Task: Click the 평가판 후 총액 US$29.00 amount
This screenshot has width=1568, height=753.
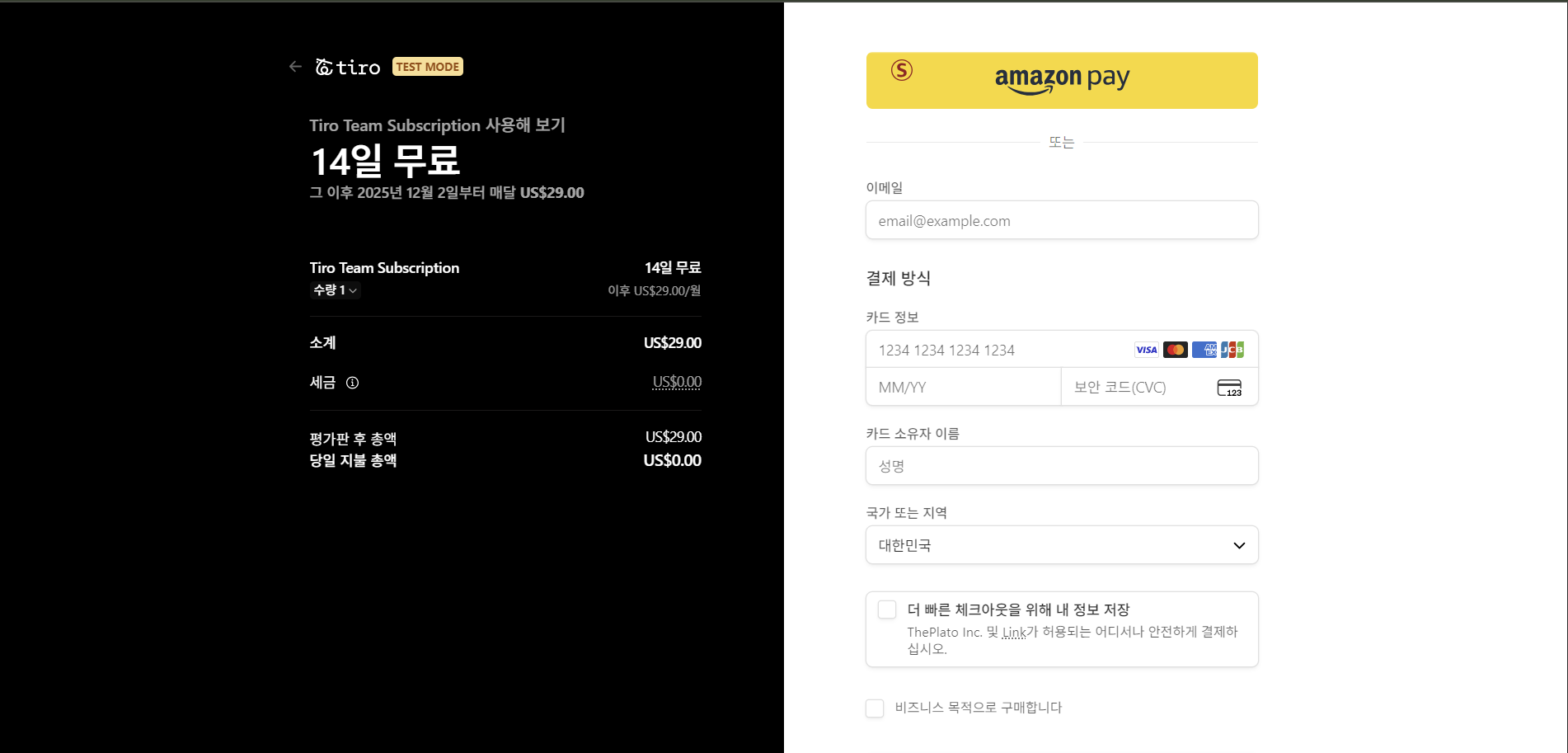Action: pyautogui.click(x=674, y=437)
